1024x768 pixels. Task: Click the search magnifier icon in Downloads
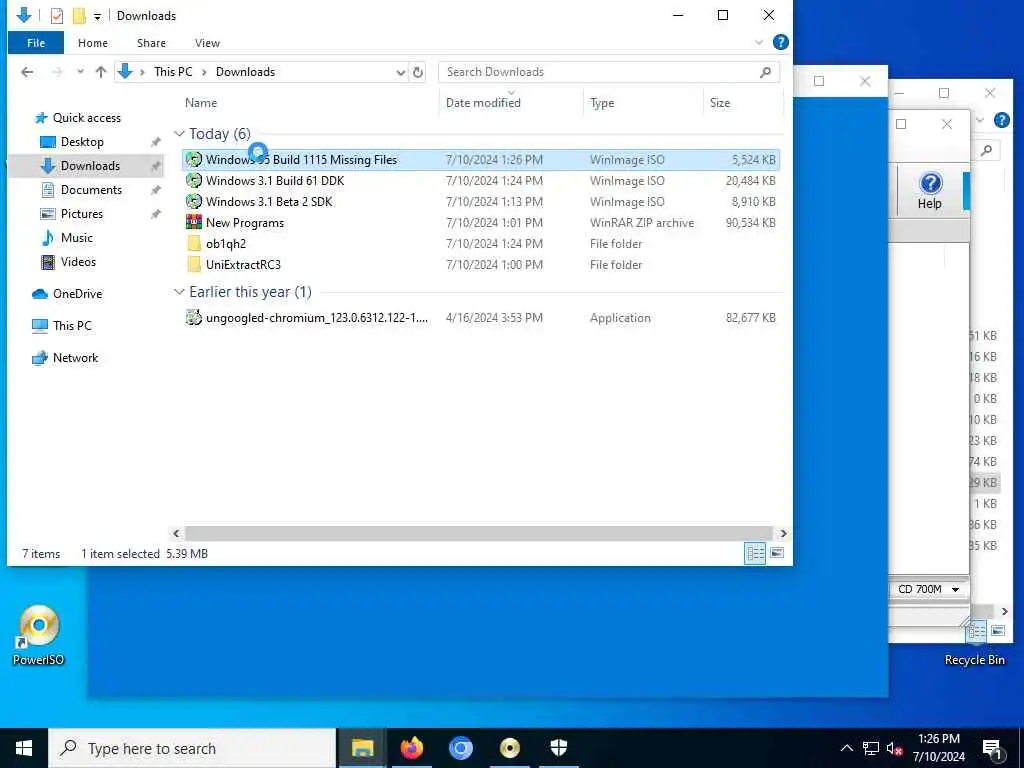pos(765,72)
